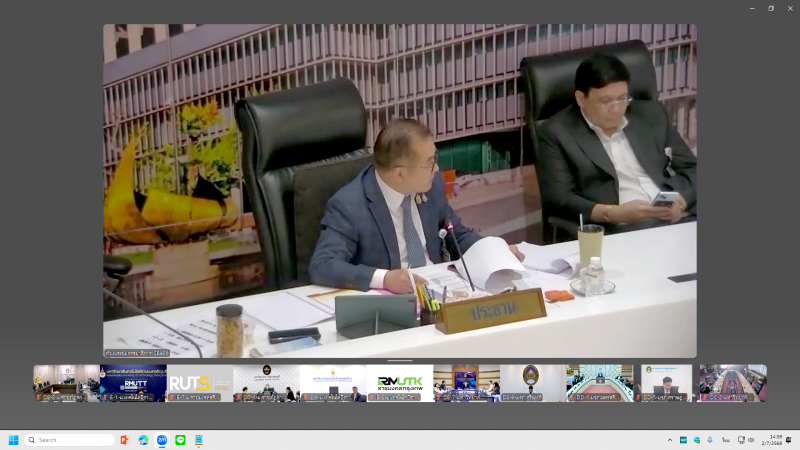Click the taskbar Search box

click(x=69, y=440)
